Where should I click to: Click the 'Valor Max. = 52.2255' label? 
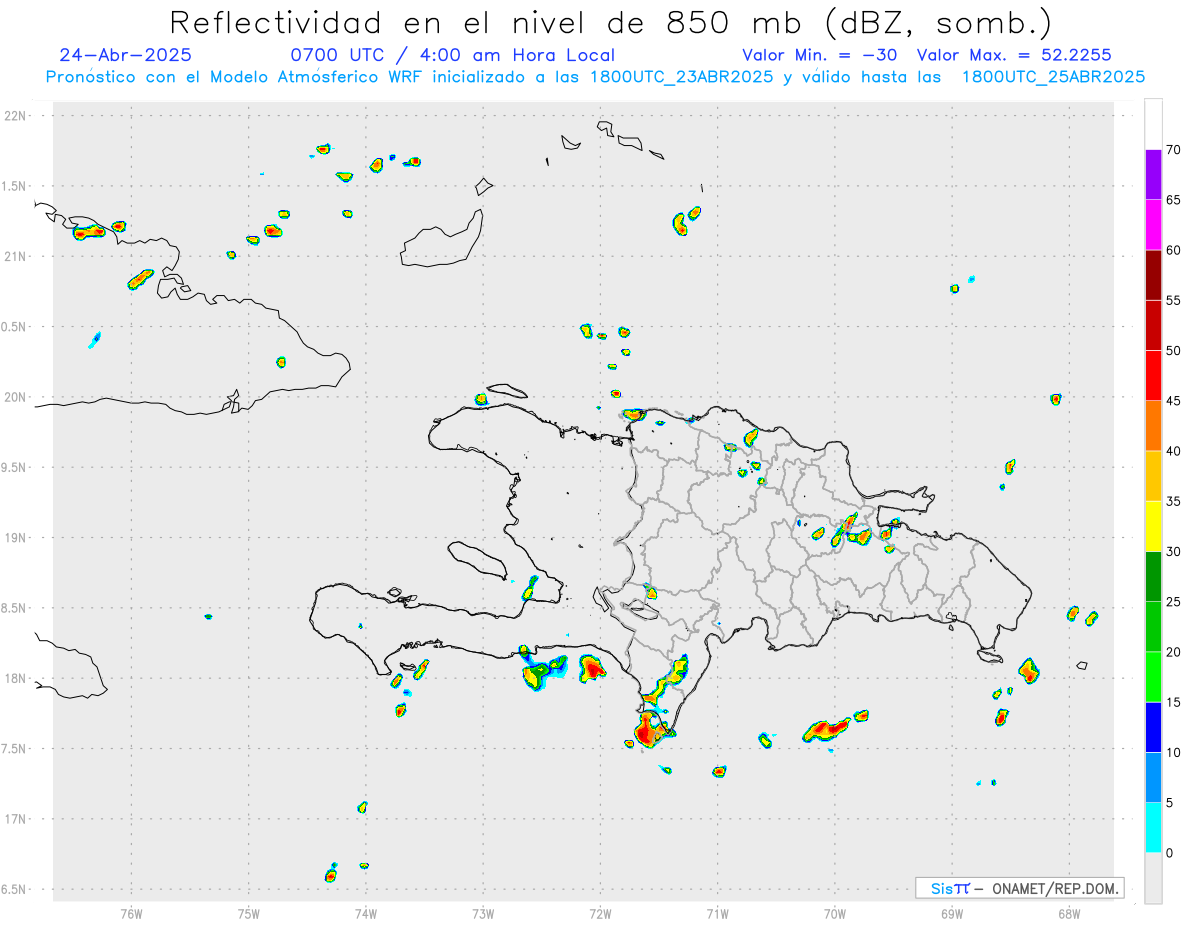pos(1014,55)
